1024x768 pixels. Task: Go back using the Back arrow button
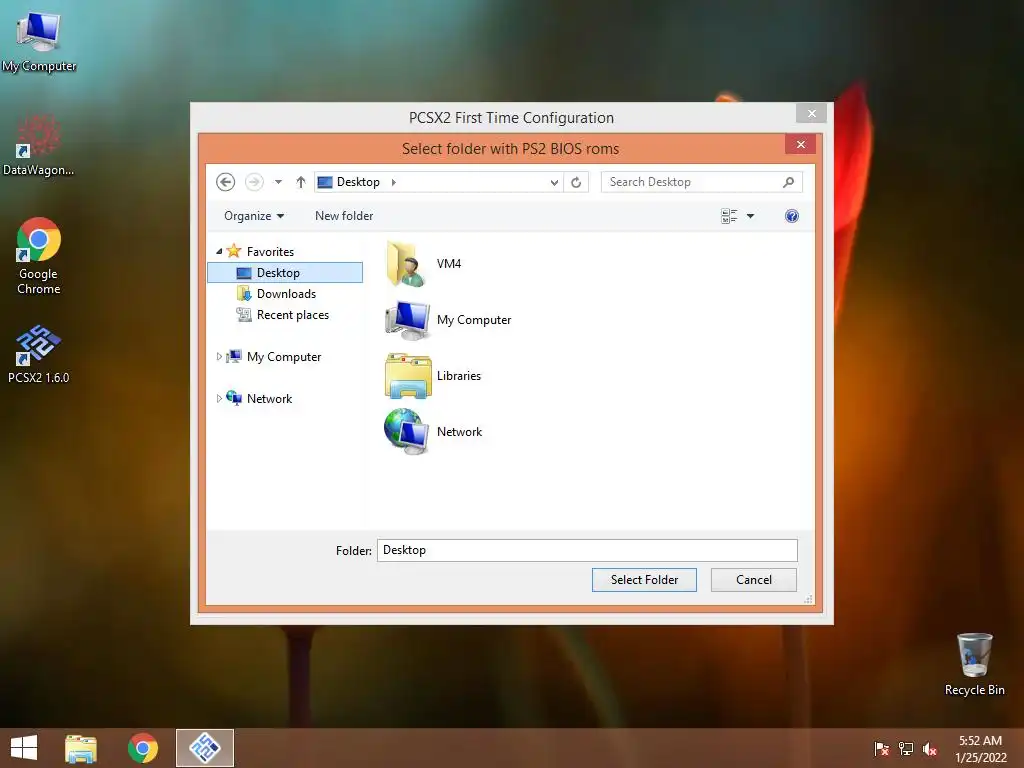click(x=225, y=182)
